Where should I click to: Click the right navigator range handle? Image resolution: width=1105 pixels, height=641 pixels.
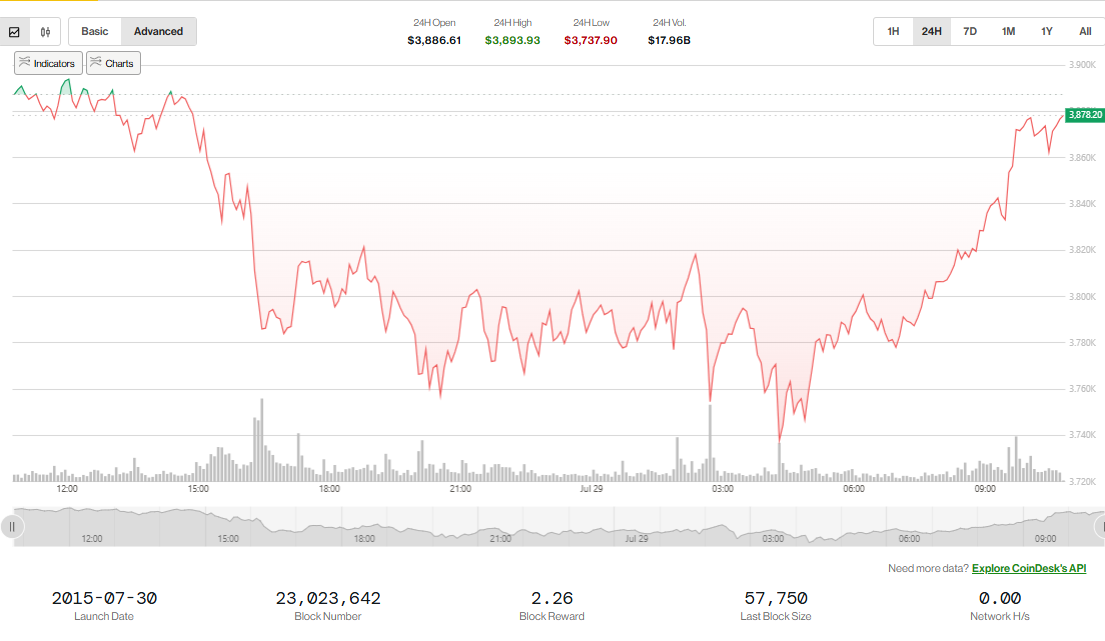pos(1101,527)
